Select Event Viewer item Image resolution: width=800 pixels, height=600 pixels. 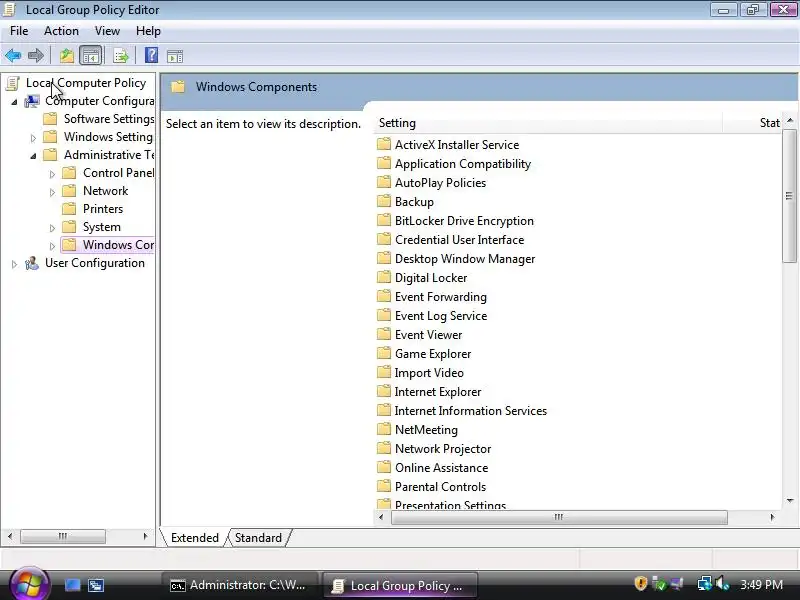[x=429, y=335]
